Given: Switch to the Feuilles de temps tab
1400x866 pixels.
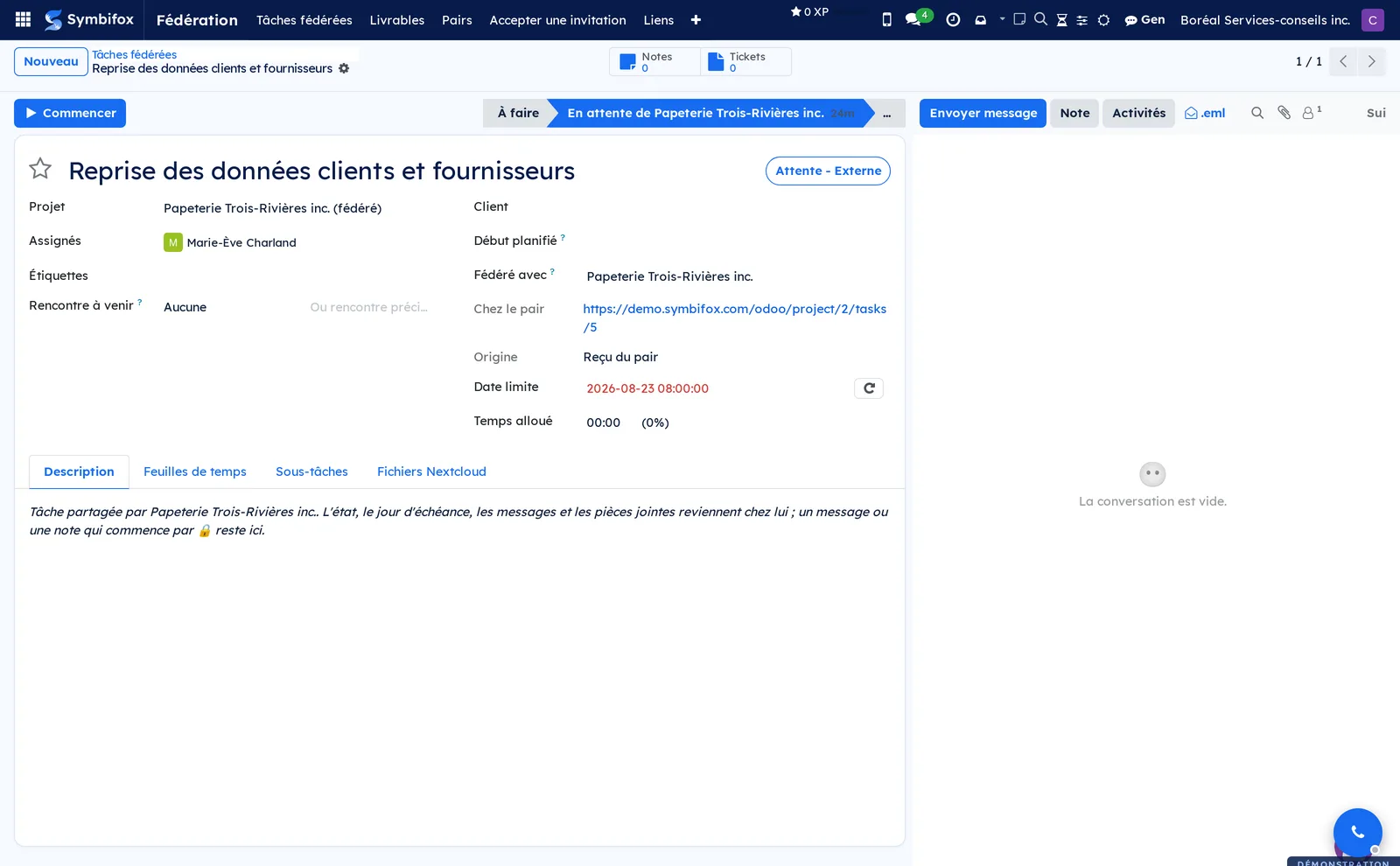Looking at the screenshot, I should click(195, 471).
